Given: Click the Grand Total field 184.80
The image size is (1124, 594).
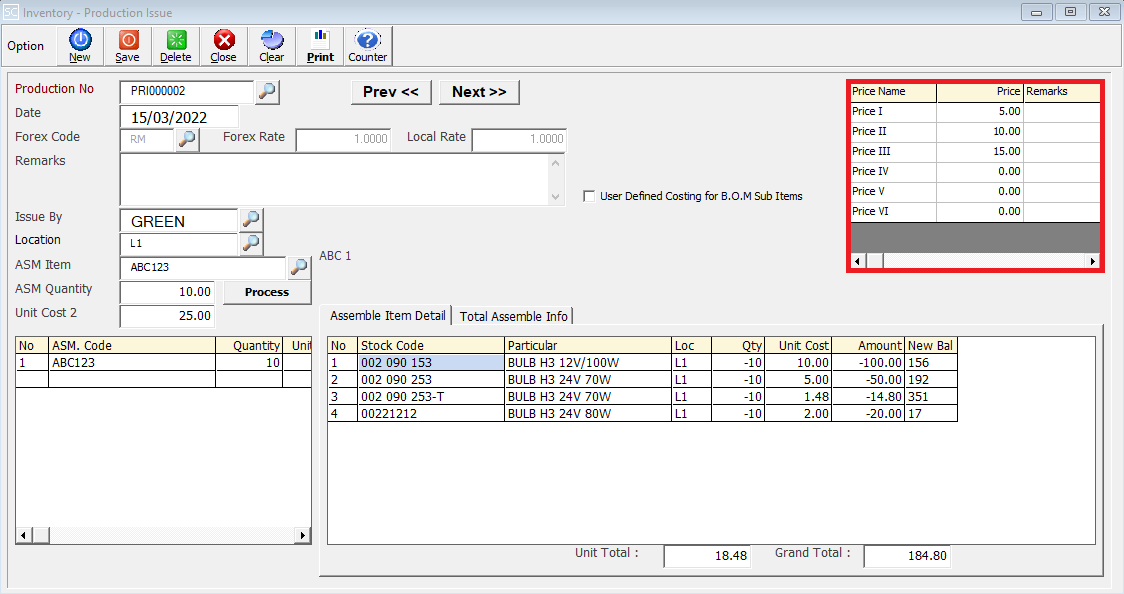Looking at the screenshot, I should pos(907,556).
